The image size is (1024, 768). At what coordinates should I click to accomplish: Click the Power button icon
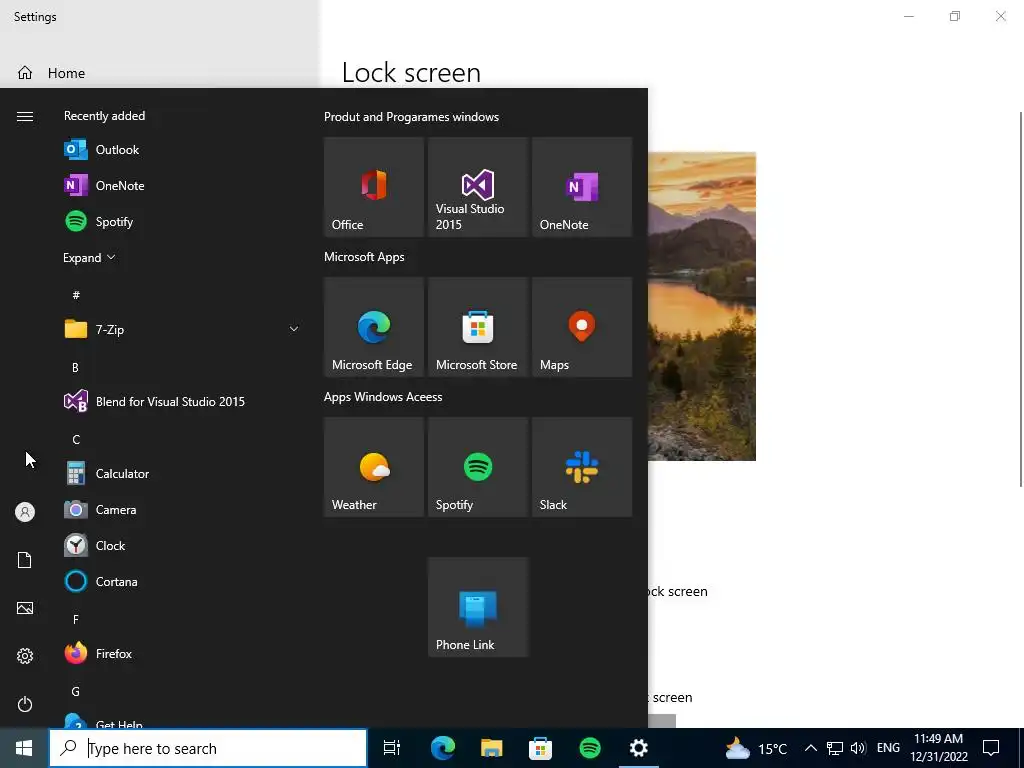[x=25, y=704]
